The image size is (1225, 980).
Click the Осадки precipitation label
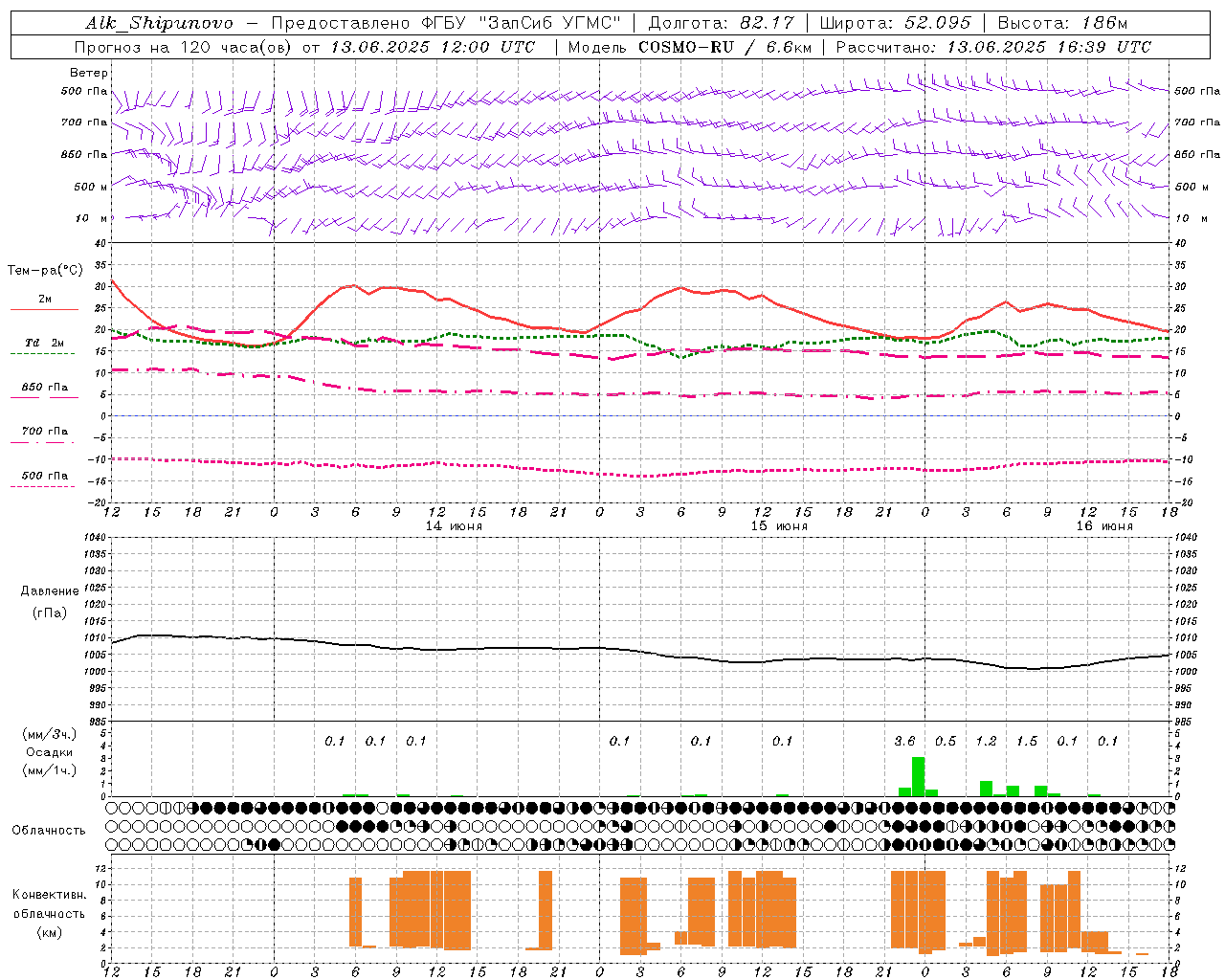(49, 752)
